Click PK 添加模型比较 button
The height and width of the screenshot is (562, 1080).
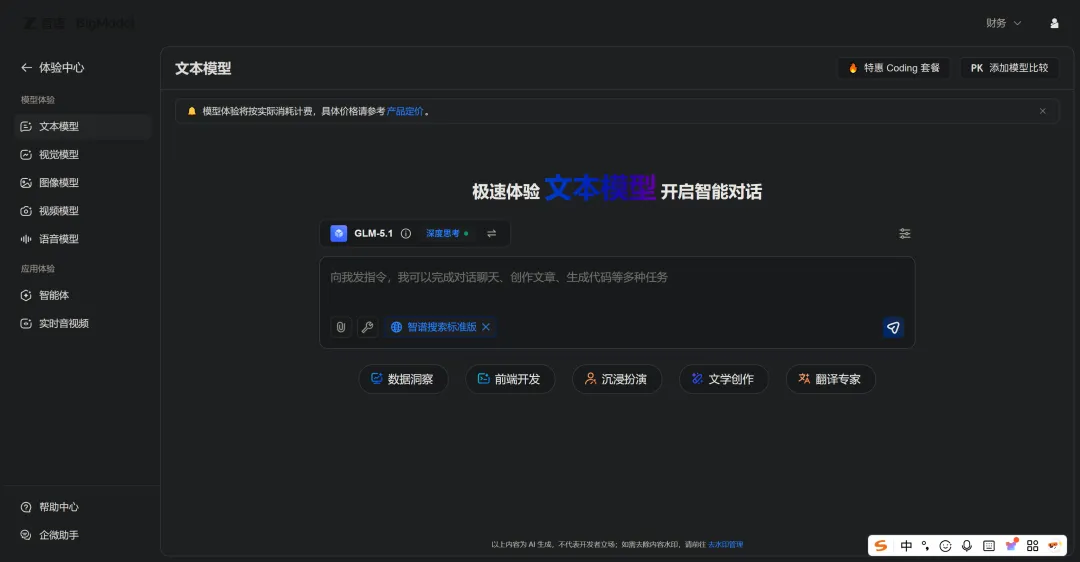pos(1009,68)
